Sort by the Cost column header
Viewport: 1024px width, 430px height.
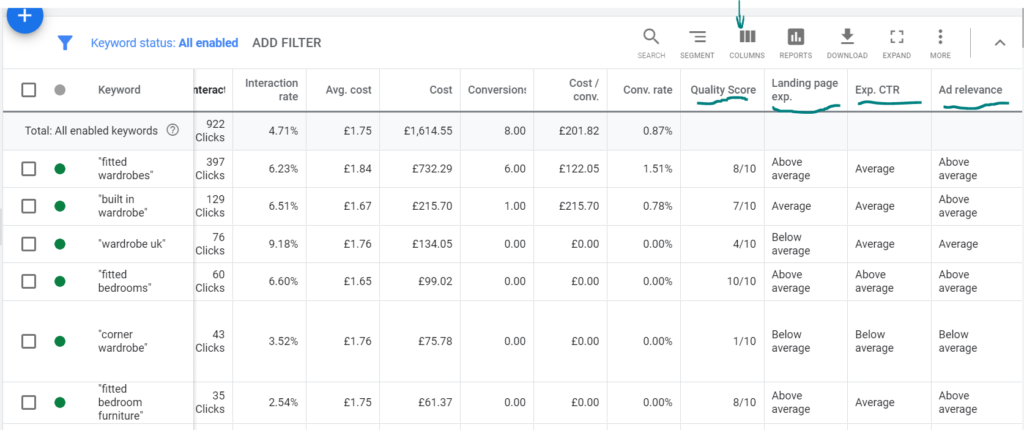pyautogui.click(x=441, y=90)
